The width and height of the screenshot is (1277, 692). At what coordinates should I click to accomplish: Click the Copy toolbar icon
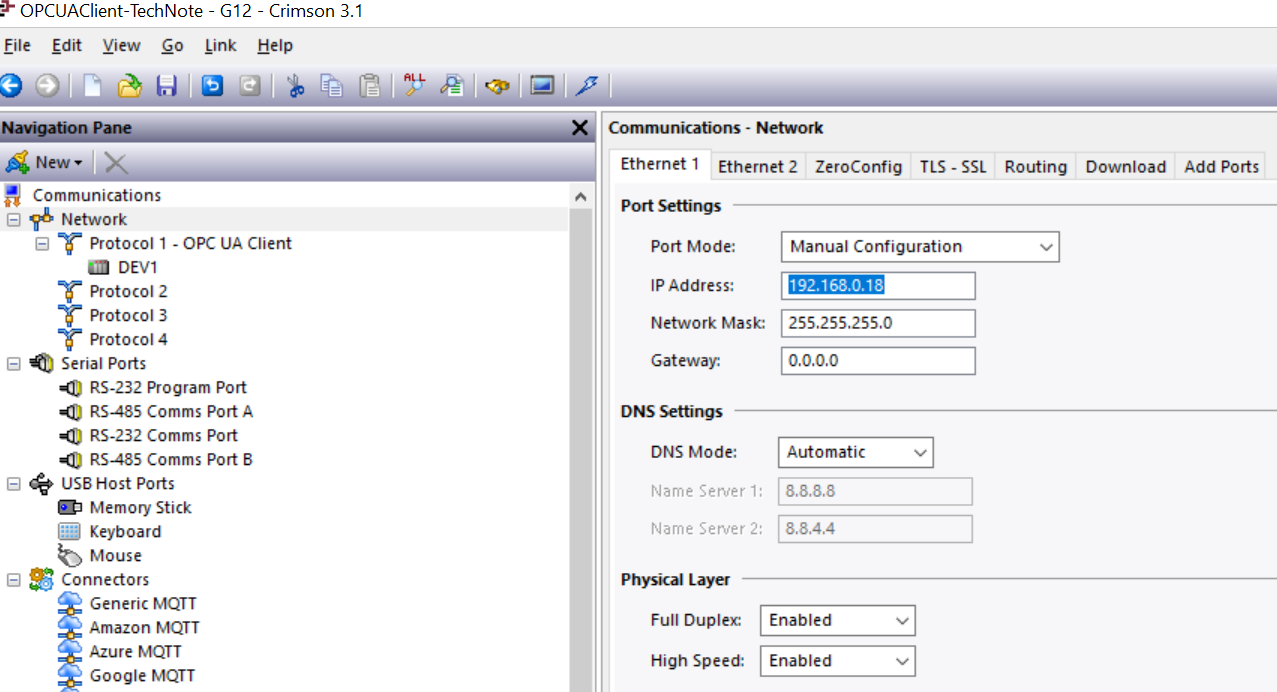(332, 86)
